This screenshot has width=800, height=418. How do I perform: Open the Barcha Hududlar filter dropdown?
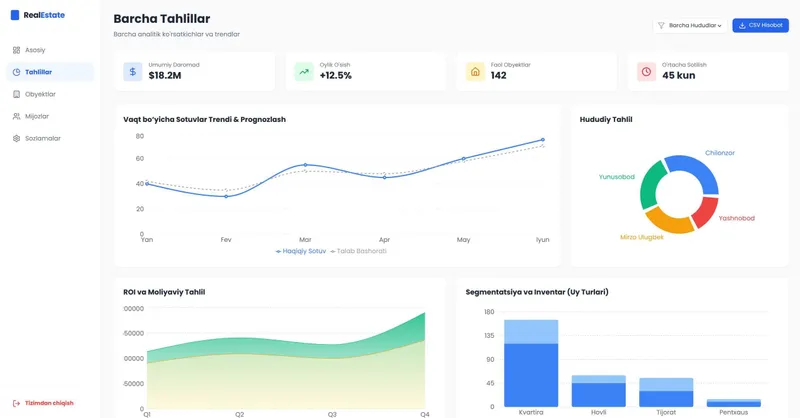pos(690,26)
